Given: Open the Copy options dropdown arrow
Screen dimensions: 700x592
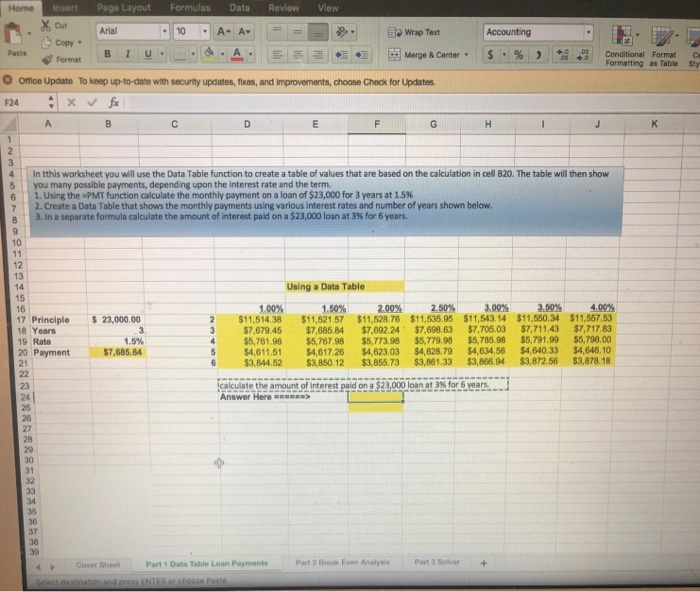Looking at the screenshot, I should (x=80, y=43).
